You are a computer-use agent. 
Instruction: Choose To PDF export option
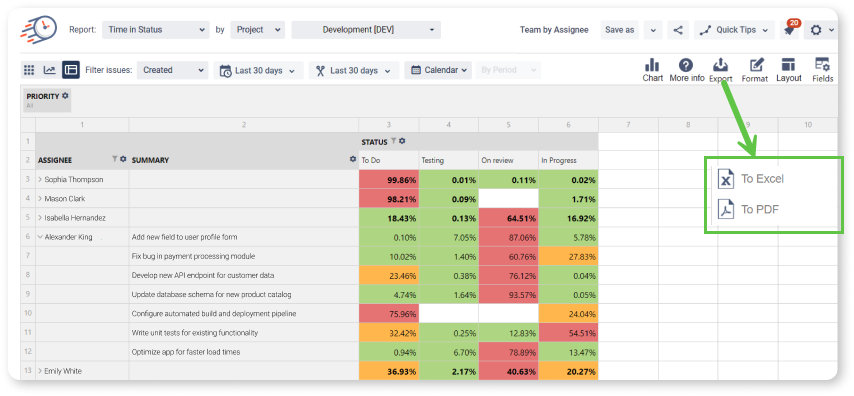point(748,209)
